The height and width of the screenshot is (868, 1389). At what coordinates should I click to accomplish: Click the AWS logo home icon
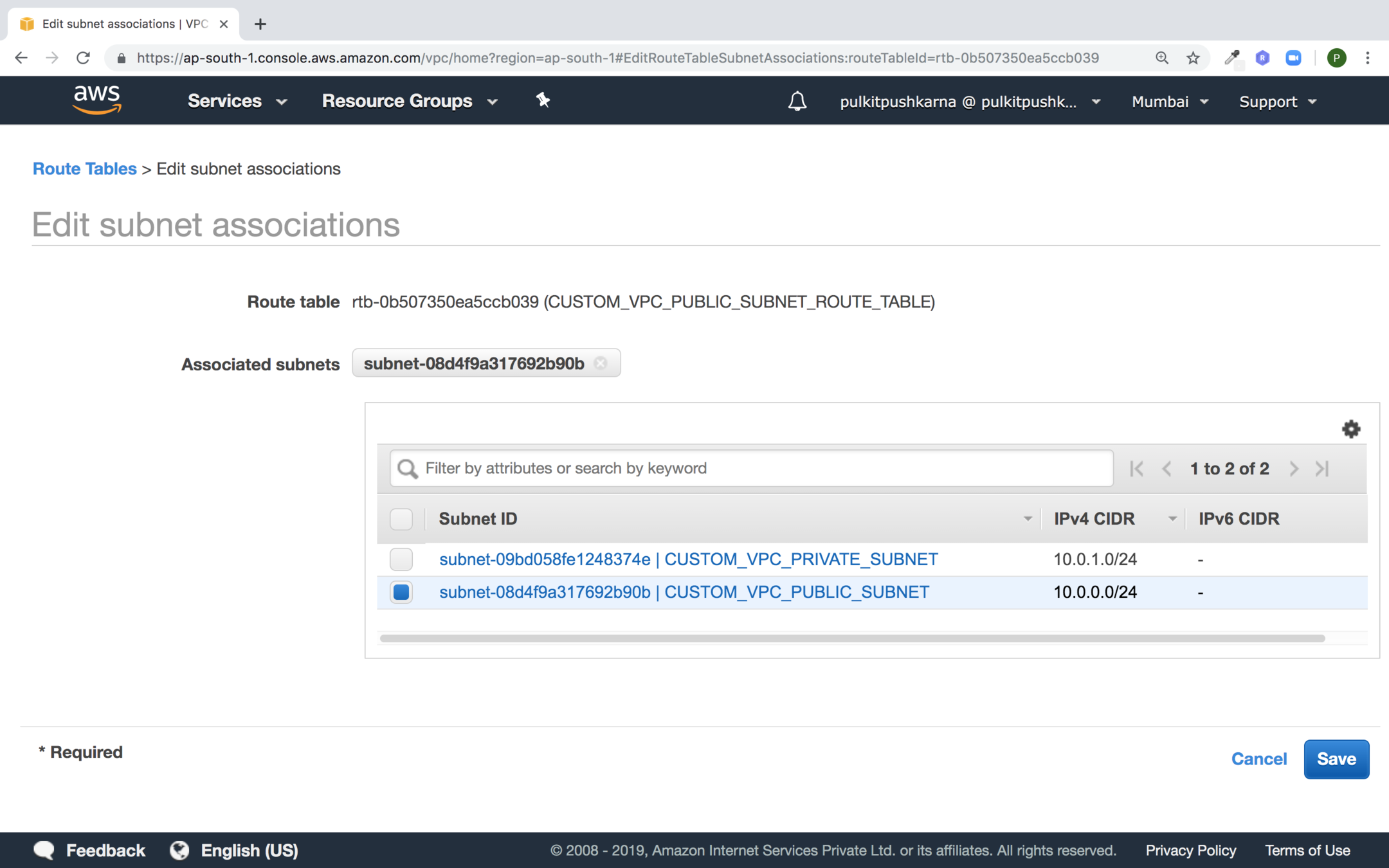97,100
